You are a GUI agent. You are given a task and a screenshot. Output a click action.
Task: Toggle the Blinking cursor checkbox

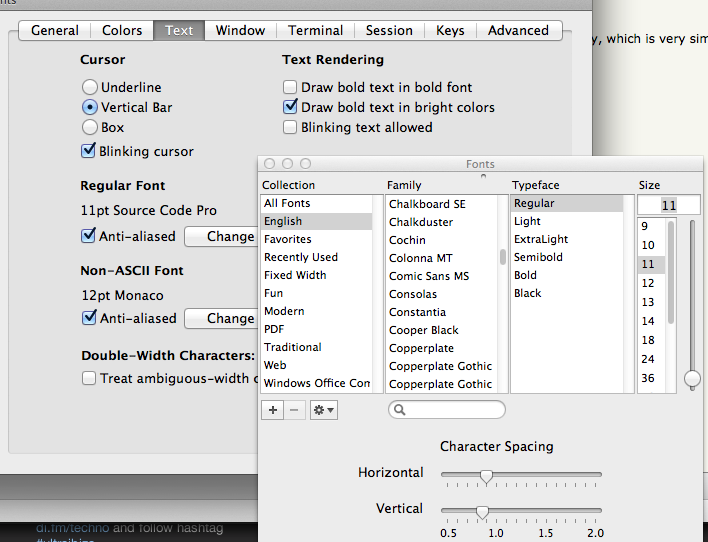[x=88, y=151]
